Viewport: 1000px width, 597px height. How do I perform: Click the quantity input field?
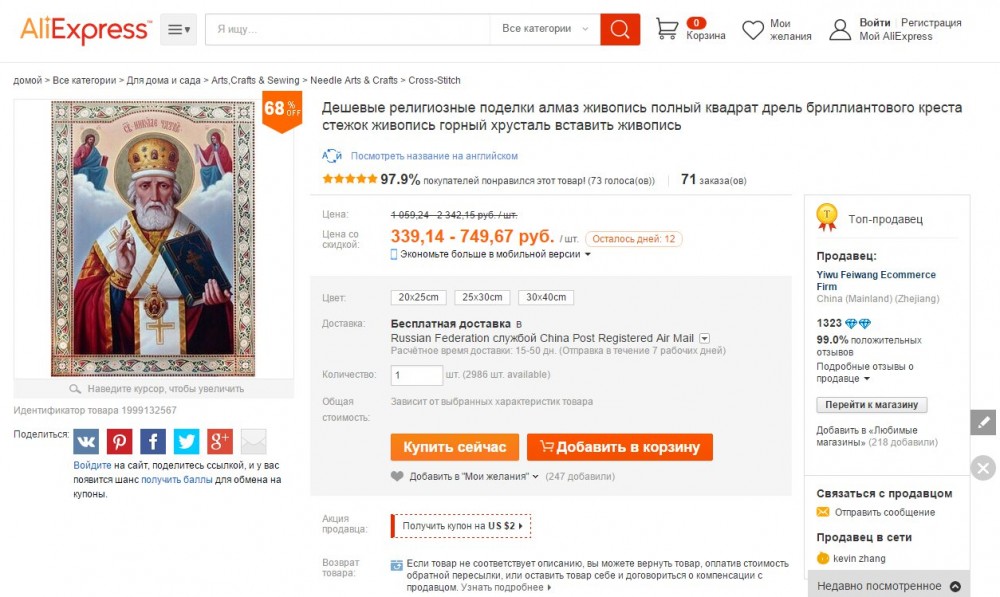pyautogui.click(x=417, y=375)
